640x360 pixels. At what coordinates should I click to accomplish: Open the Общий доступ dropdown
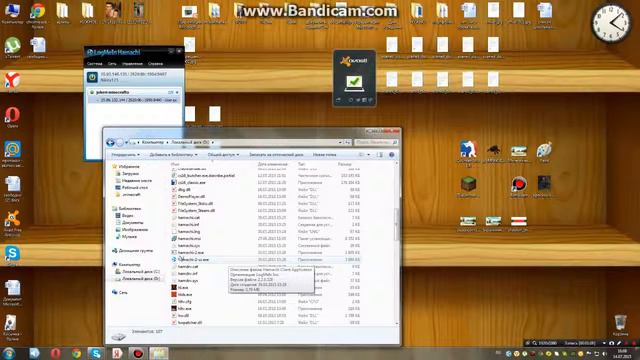tap(223, 155)
